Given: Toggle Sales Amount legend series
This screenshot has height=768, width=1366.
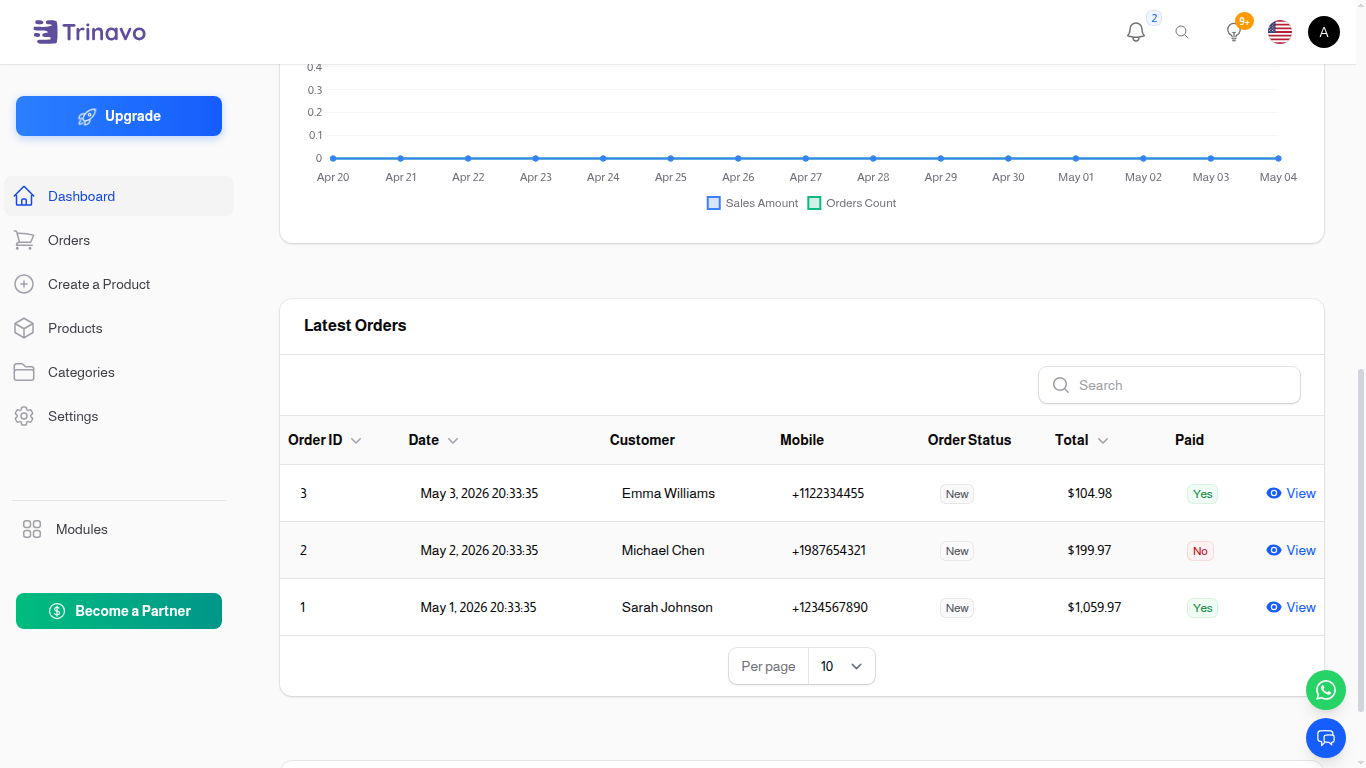Looking at the screenshot, I should coord(753,203).
